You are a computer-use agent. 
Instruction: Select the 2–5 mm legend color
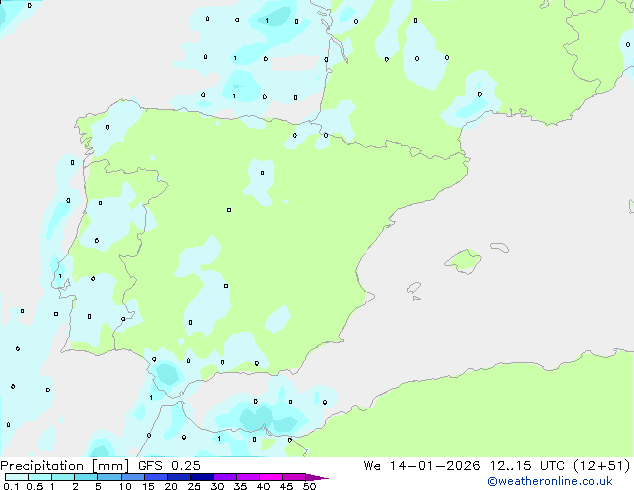[86, 477]
